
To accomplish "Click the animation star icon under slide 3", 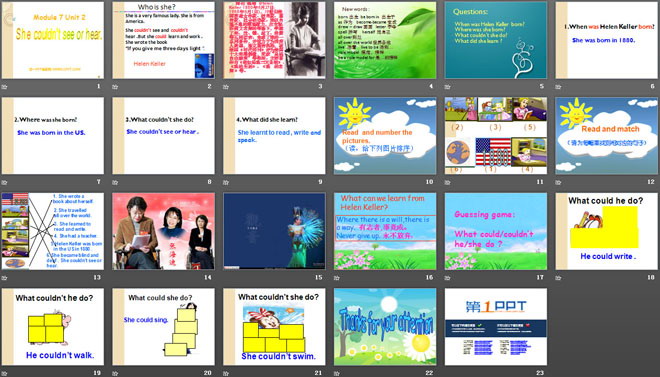I will pyautogui.click(x=226, y=87).
